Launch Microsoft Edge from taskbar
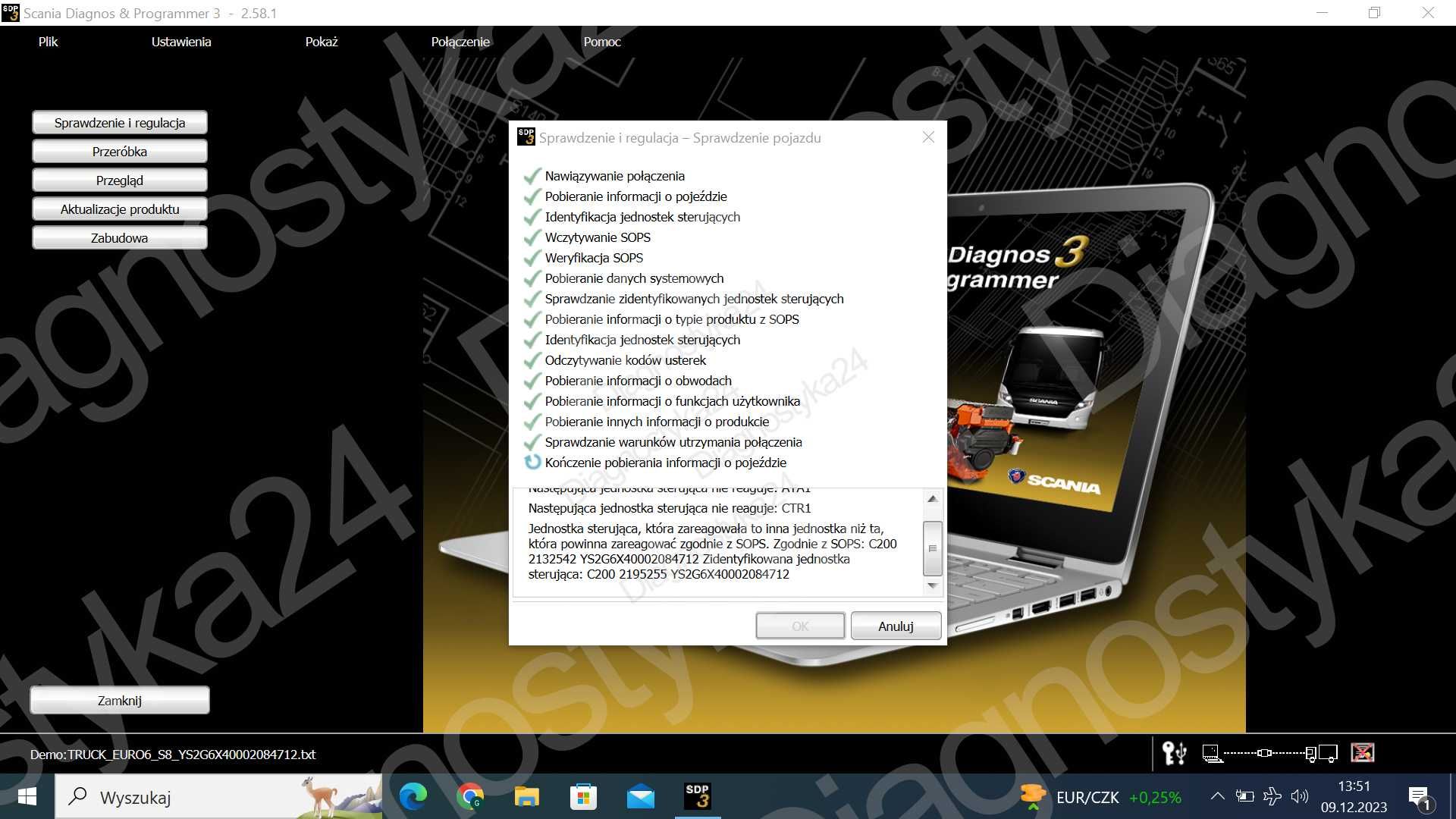 coord(413,797)
